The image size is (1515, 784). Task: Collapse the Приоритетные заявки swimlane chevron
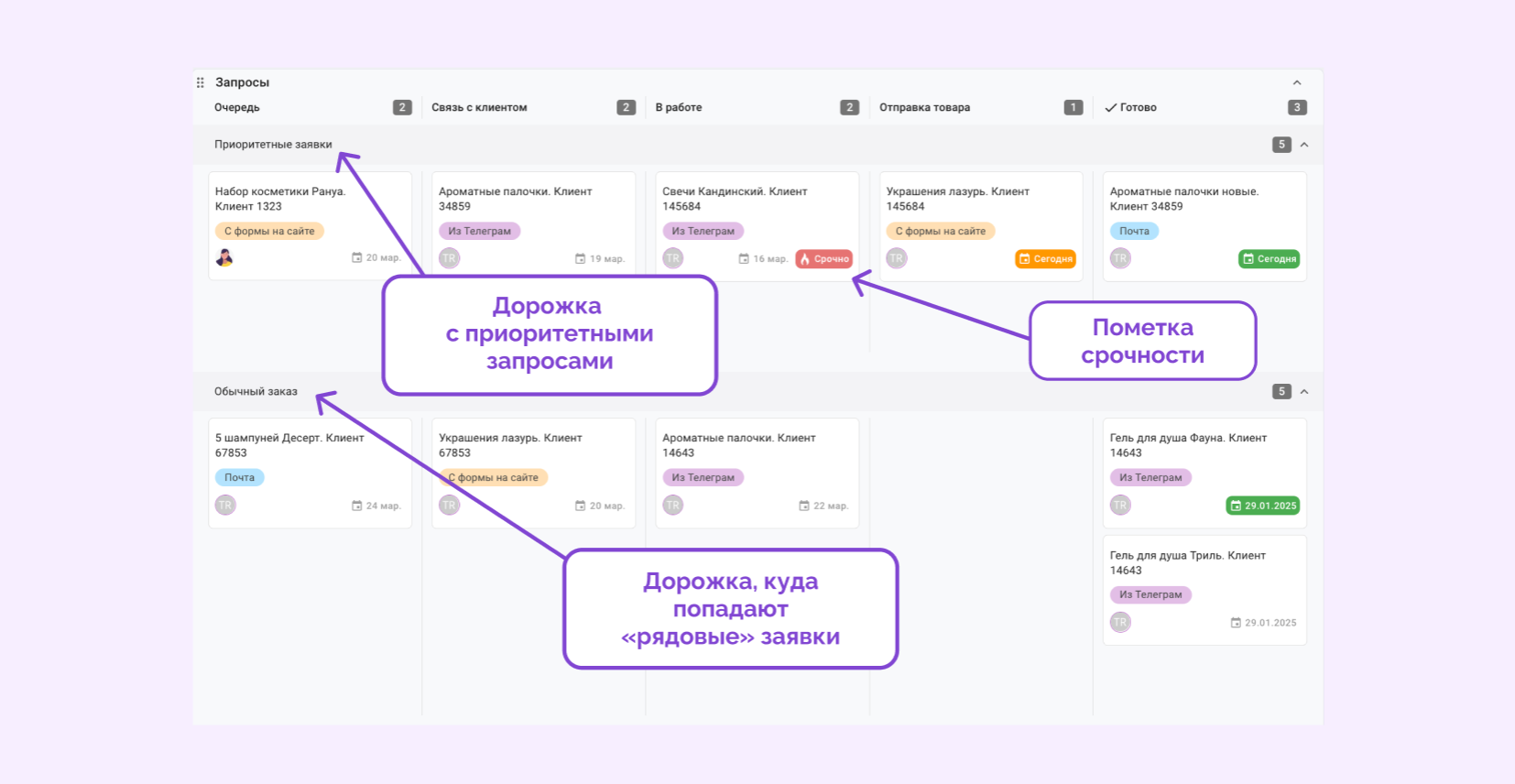tap(1304, 145)
